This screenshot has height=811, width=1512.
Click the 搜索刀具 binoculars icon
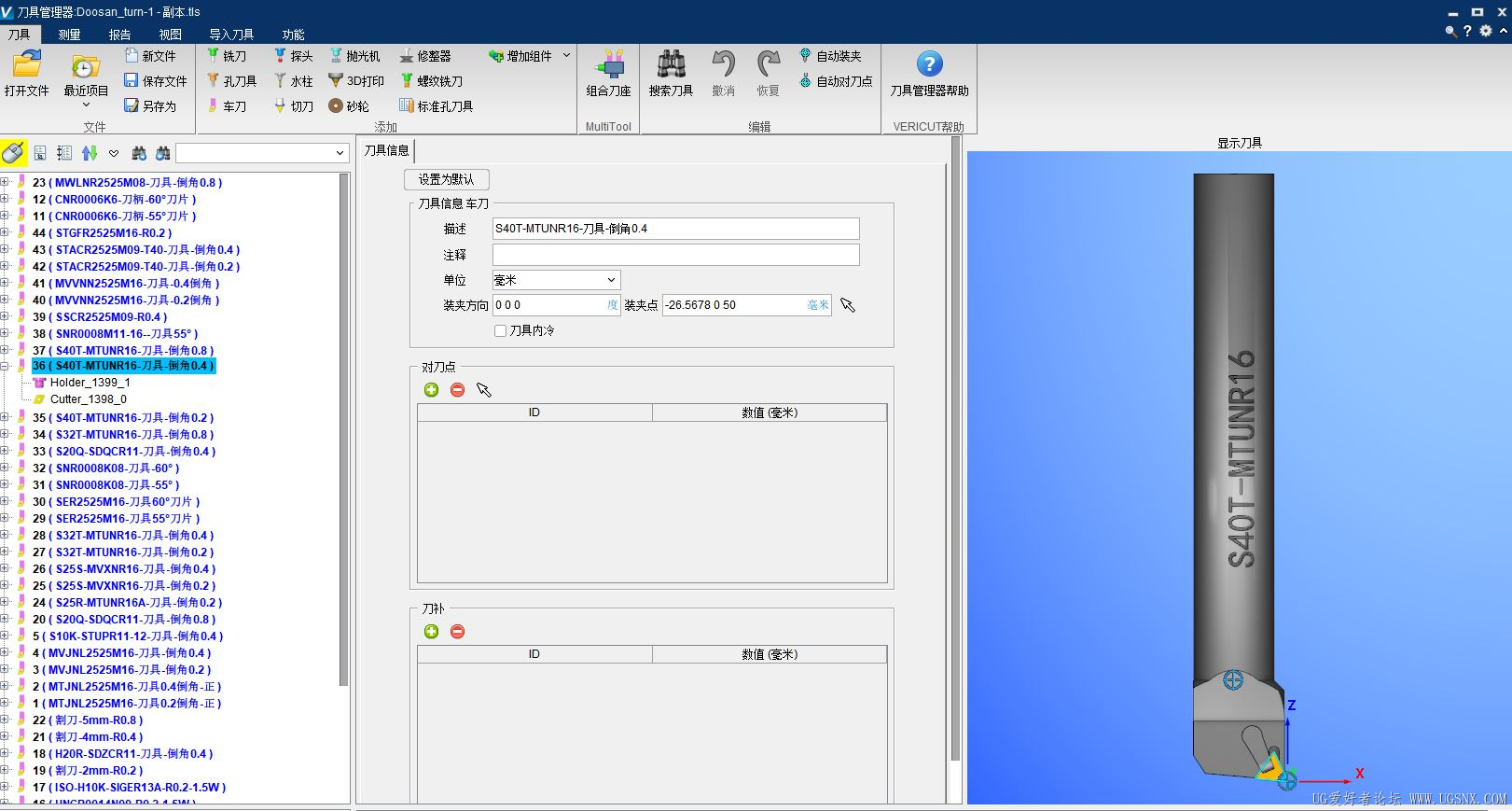coord(671,65)
